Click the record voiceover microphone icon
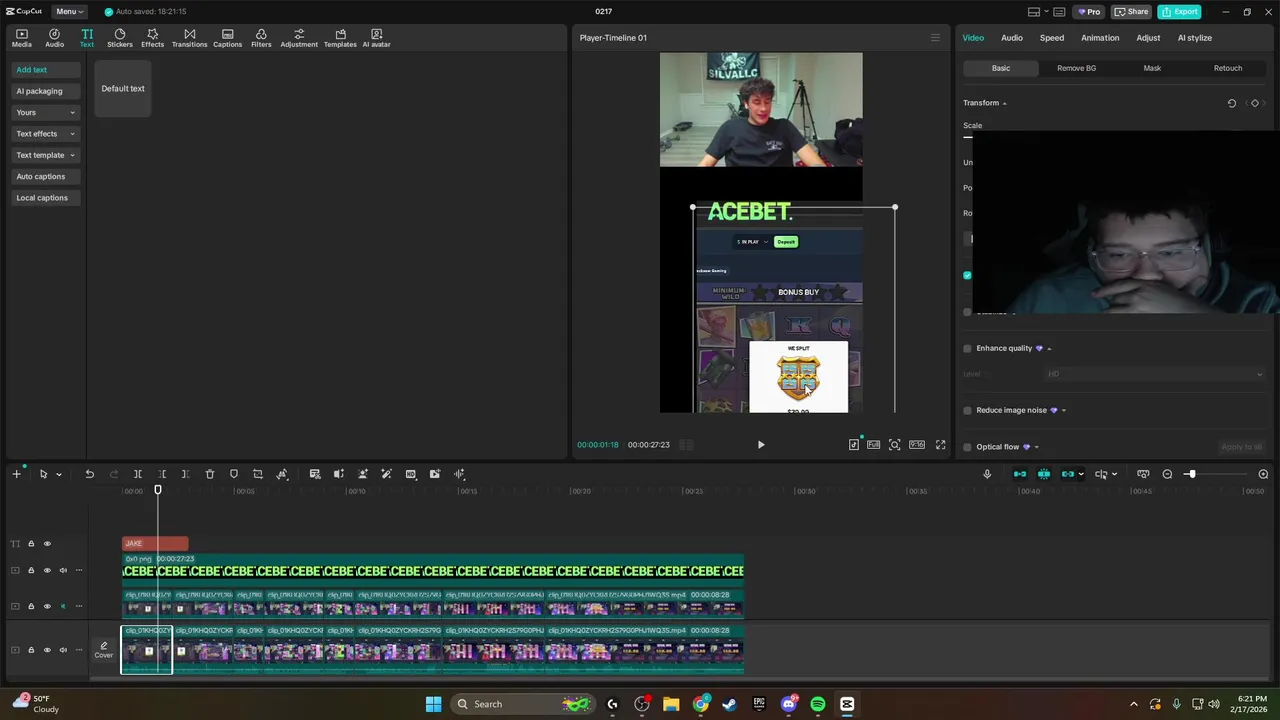Viewport: 1280px width, 720px height. coord(987,474)
